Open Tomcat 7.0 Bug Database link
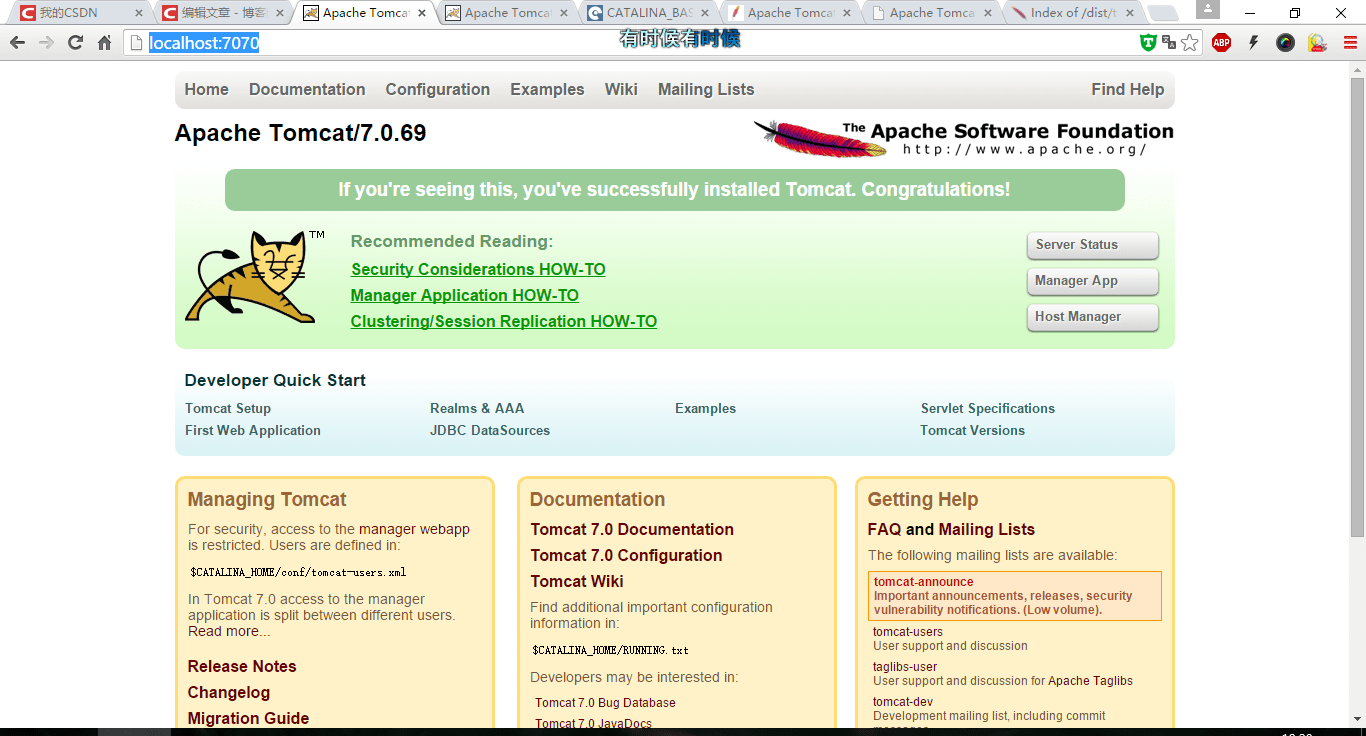This screenshot has width=1366, height=736. [605, 703]
